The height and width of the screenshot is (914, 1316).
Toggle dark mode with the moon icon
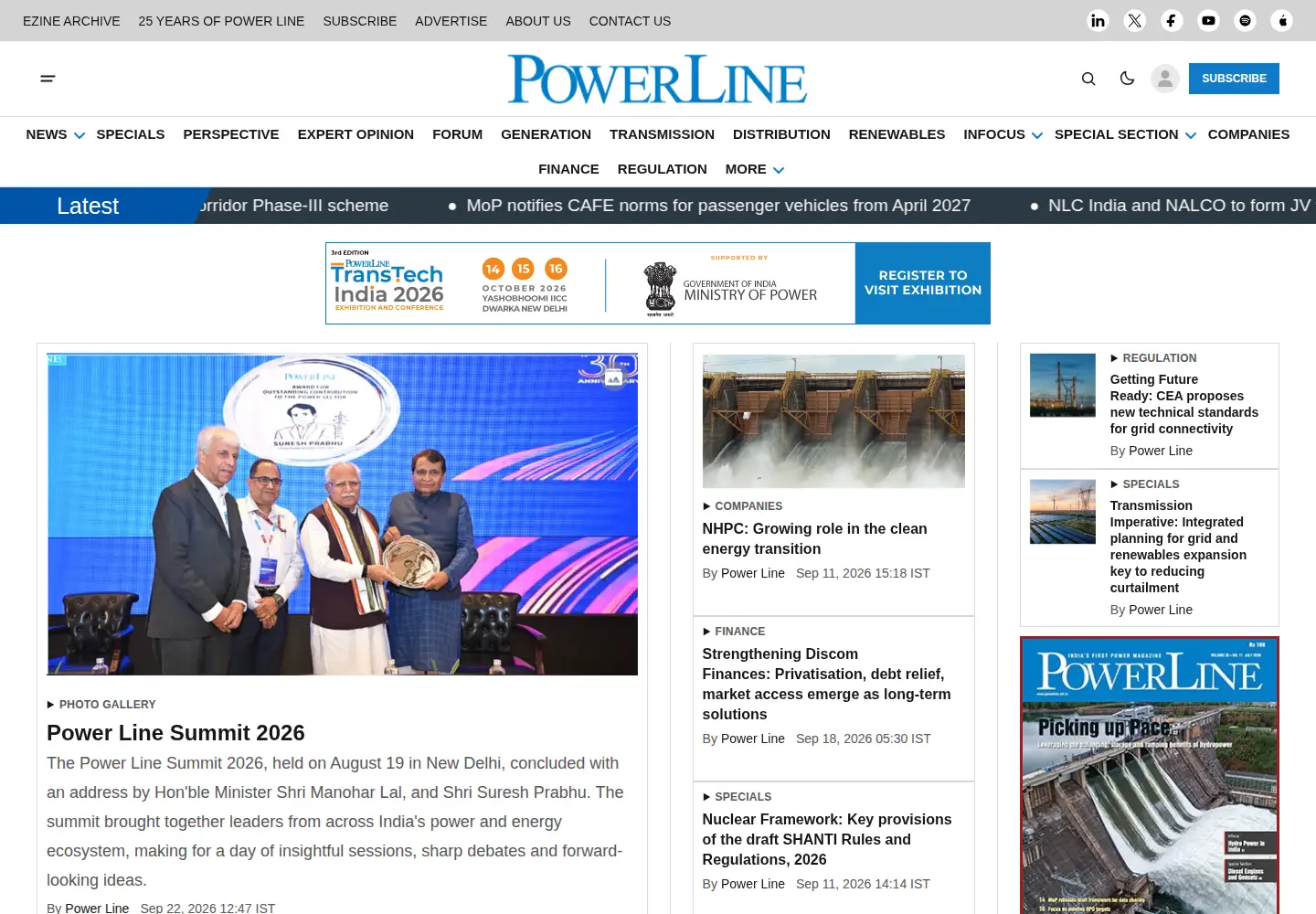pyautogui.click(x=1127, y=79)
